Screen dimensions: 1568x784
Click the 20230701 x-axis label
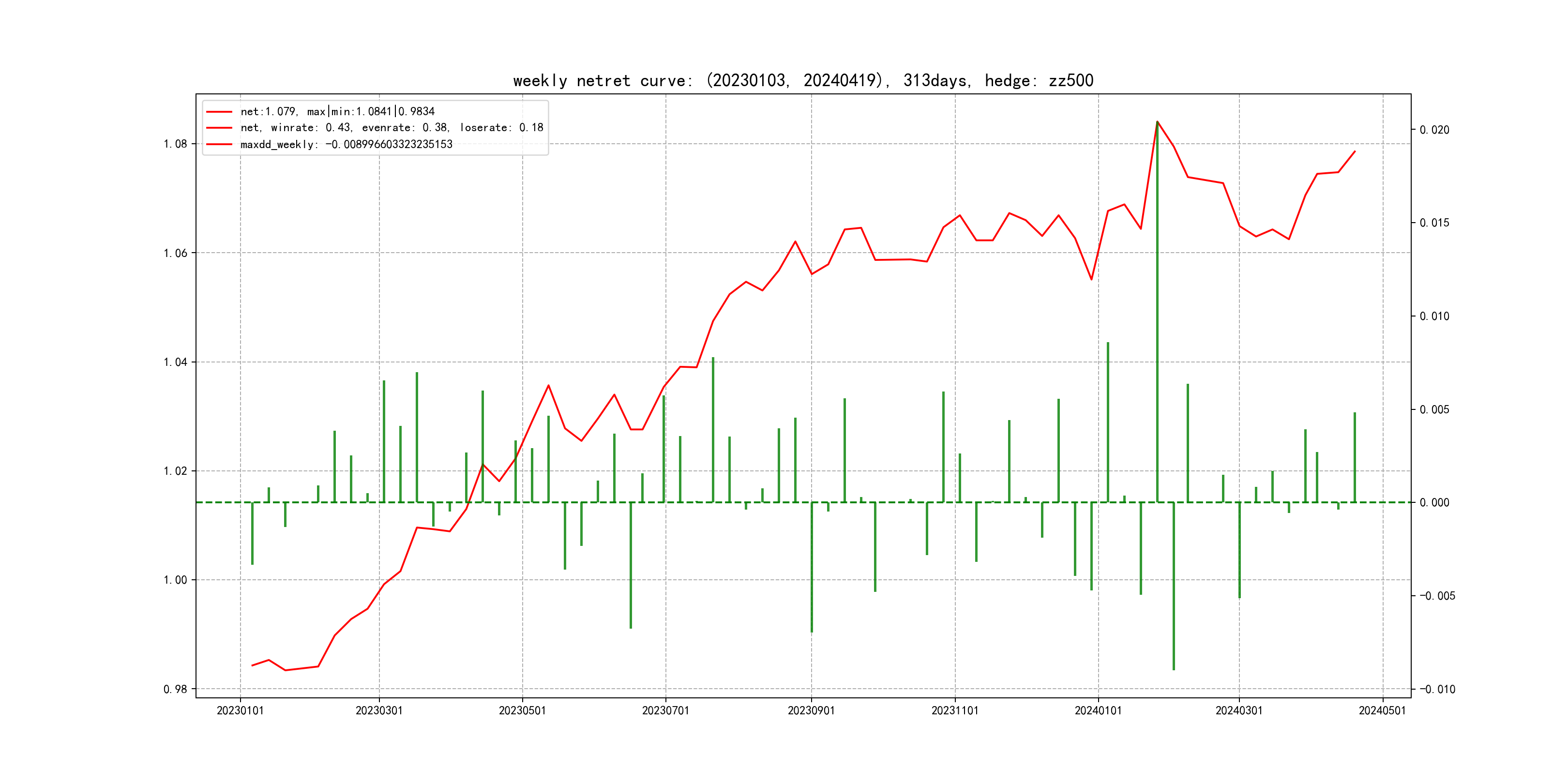[x=665, y=710]
